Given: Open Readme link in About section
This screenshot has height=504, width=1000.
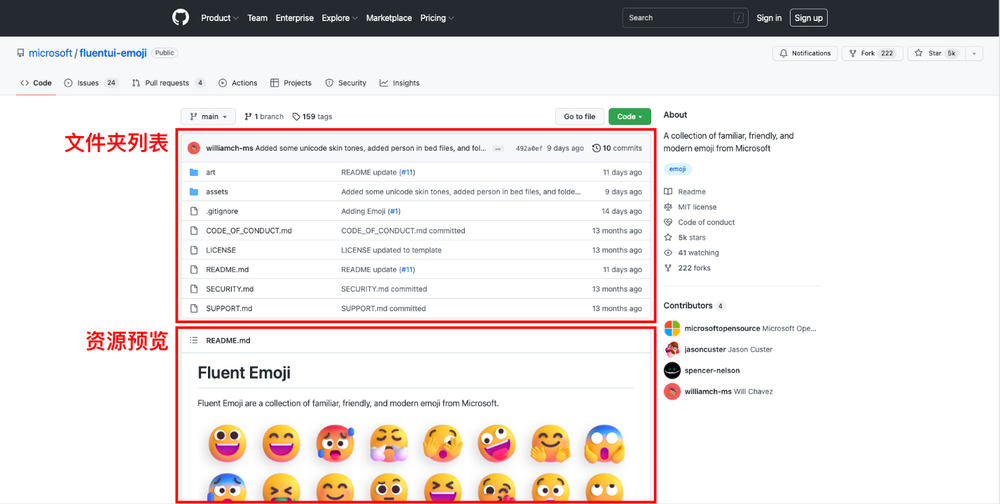Looking at the screenshot, I should click(685, 191).
